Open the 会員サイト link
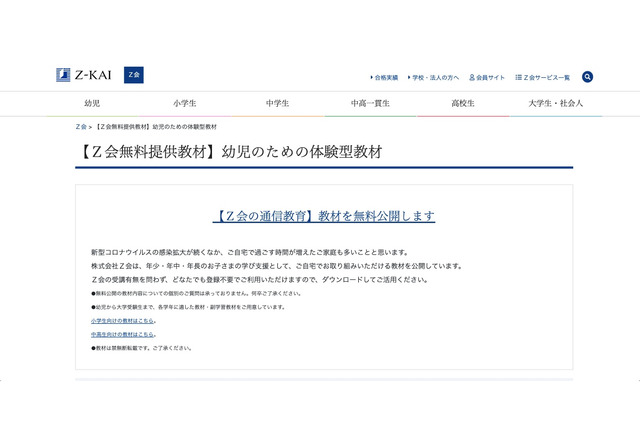 [487, 78]
